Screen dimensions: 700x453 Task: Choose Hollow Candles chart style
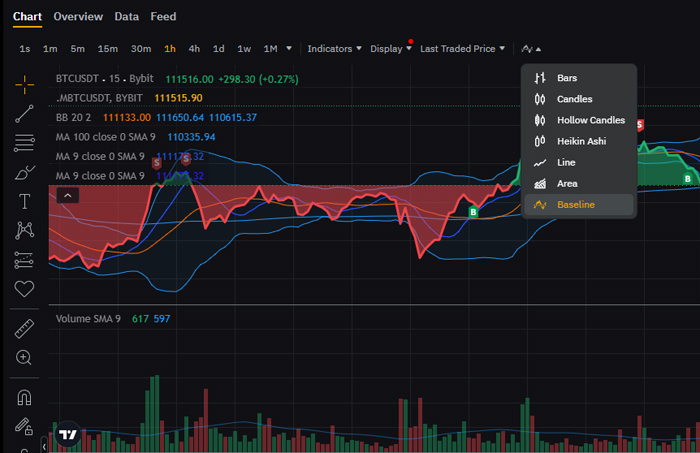point(579,120)
